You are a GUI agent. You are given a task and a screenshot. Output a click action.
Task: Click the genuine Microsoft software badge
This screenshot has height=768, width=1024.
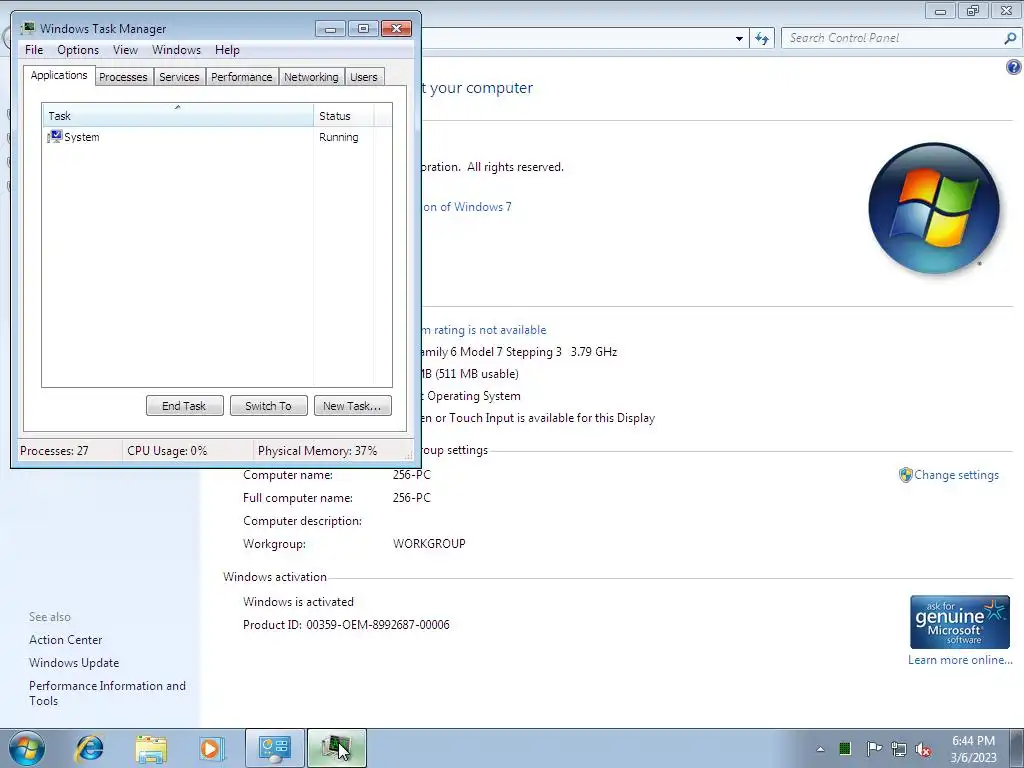click(x=959, y=622)
